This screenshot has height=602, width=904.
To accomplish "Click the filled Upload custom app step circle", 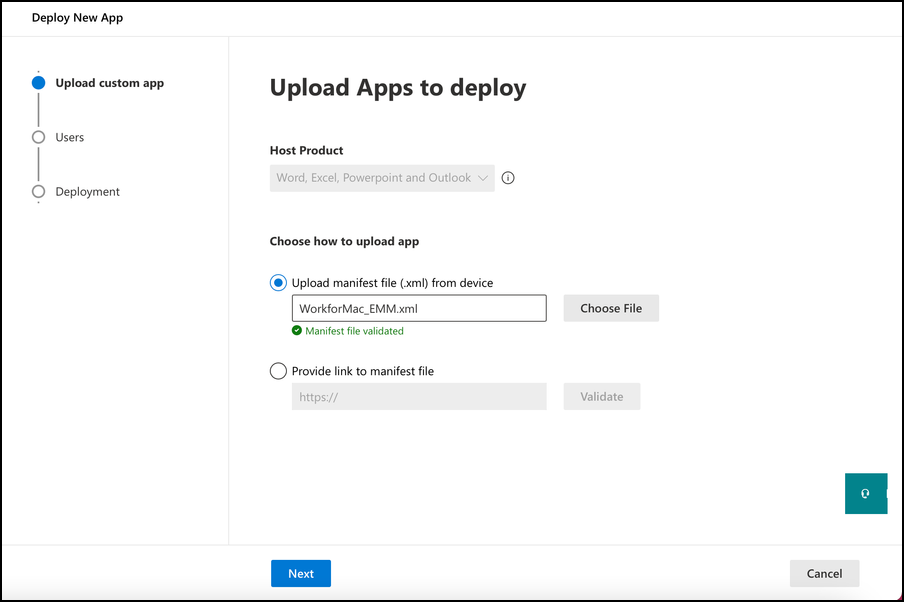I will point(38,83).
